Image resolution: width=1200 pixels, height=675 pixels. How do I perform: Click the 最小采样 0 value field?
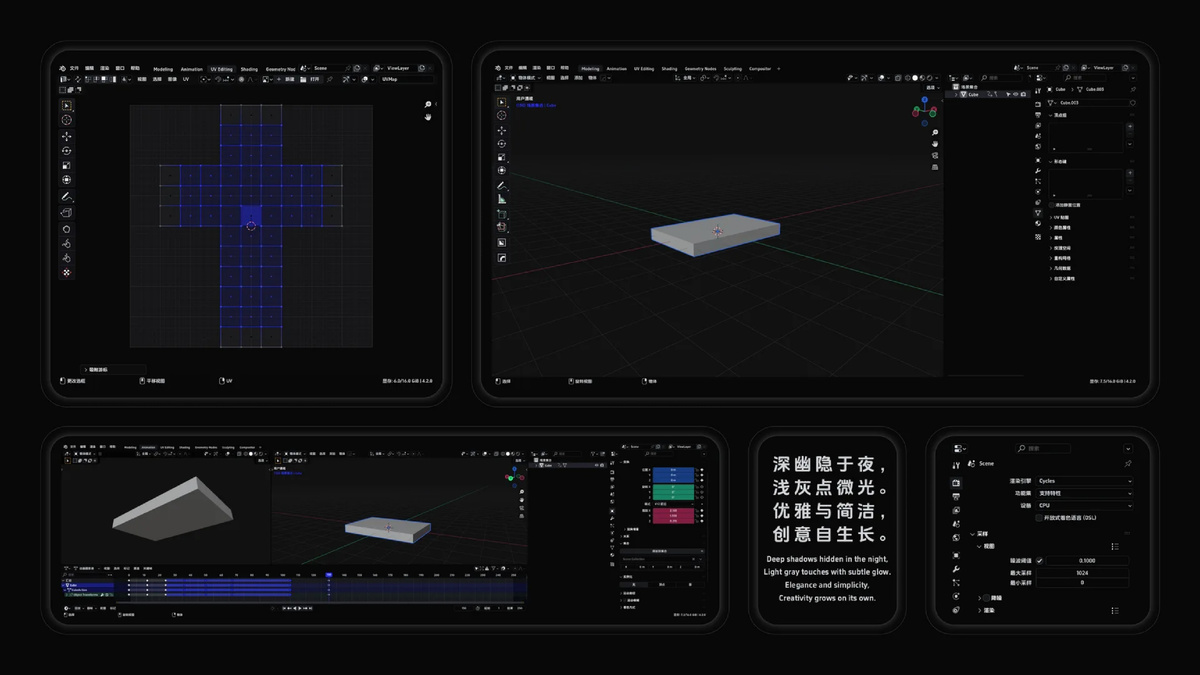pyautogui.click(x=1082, y=582)
